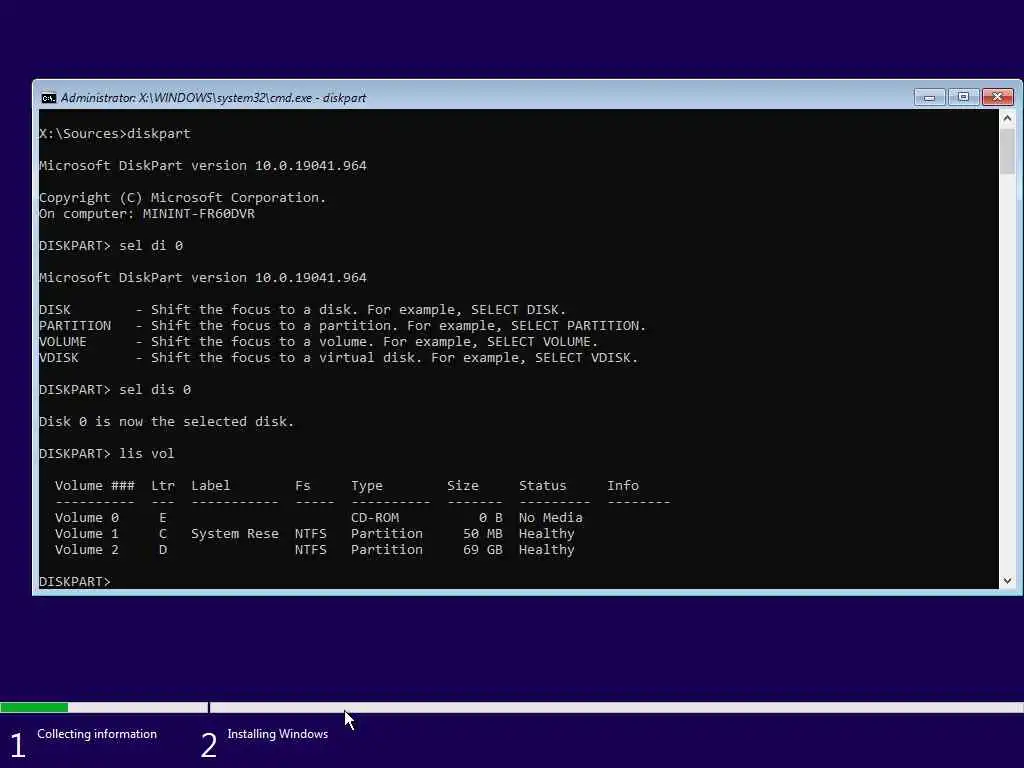This screenshot has width=1024, height=768.
Task: Click the 'No Media' status of Volume 0
Action: click(x=551, y=517)
